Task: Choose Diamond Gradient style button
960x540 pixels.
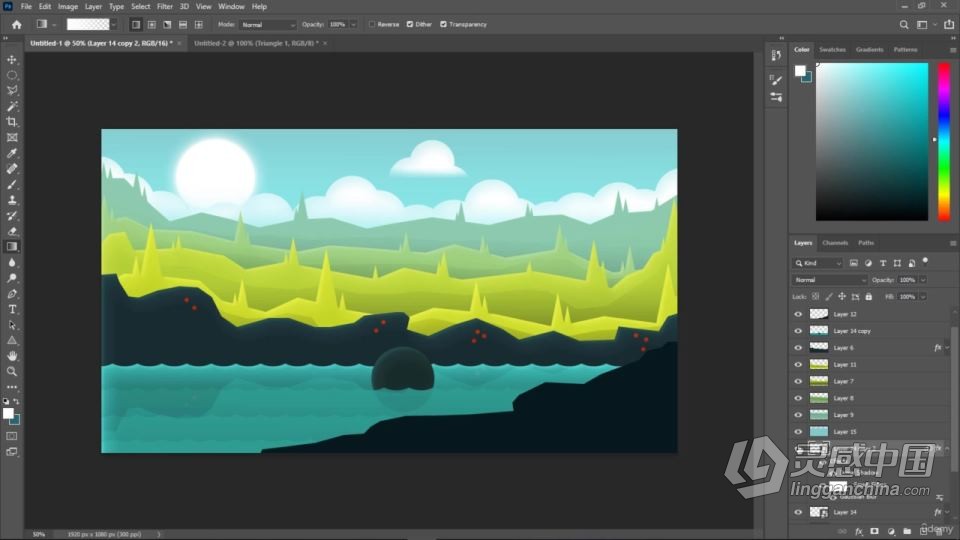Action: coord(199,24)
